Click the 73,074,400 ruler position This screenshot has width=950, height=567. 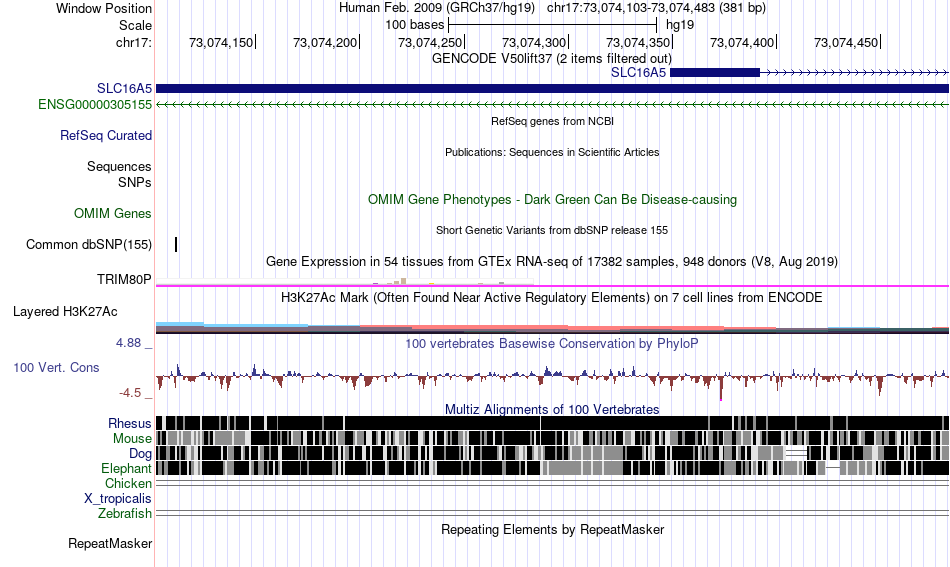[x=742, y=42]
